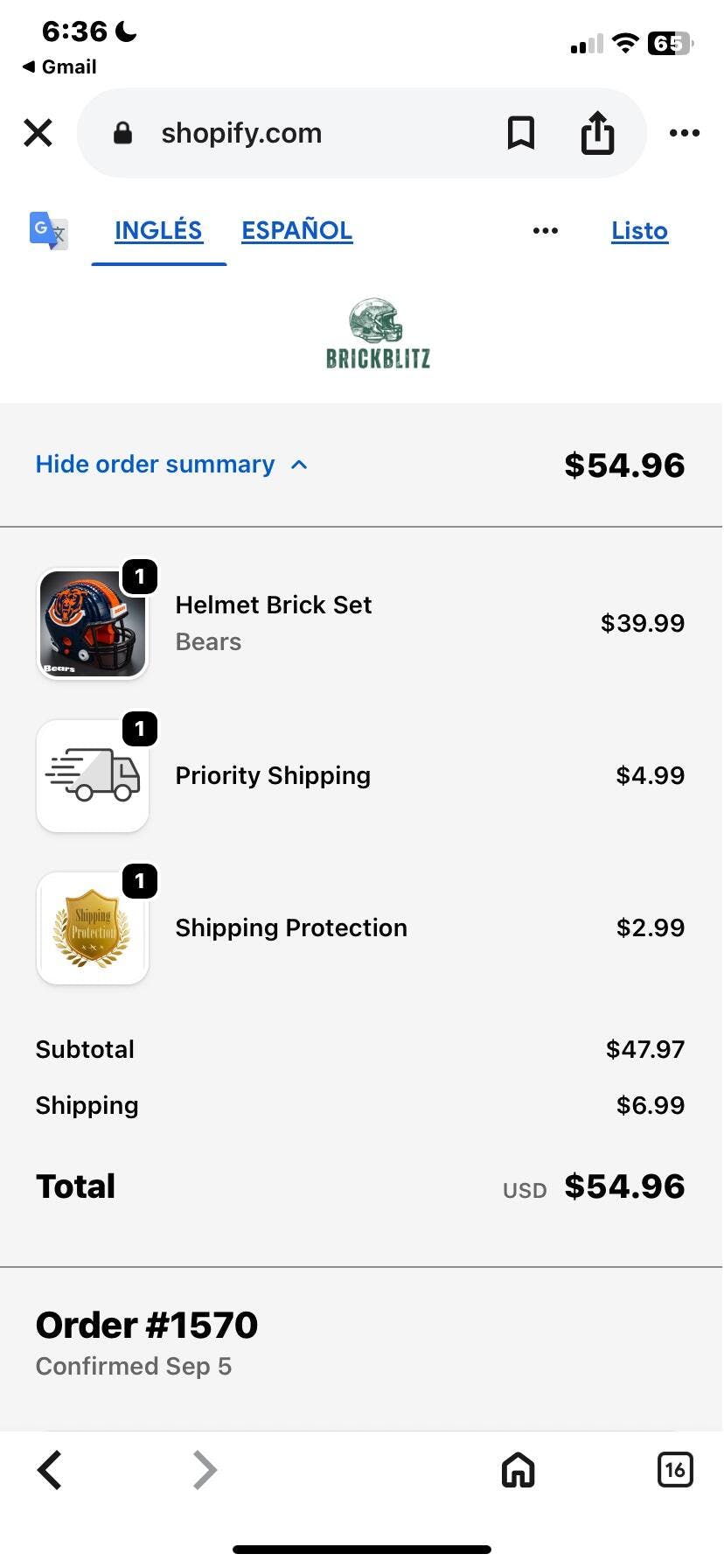Open the tab switcher showing 16
Viewport: 724px width, 1568px height.
click(x=674, y=1470)
